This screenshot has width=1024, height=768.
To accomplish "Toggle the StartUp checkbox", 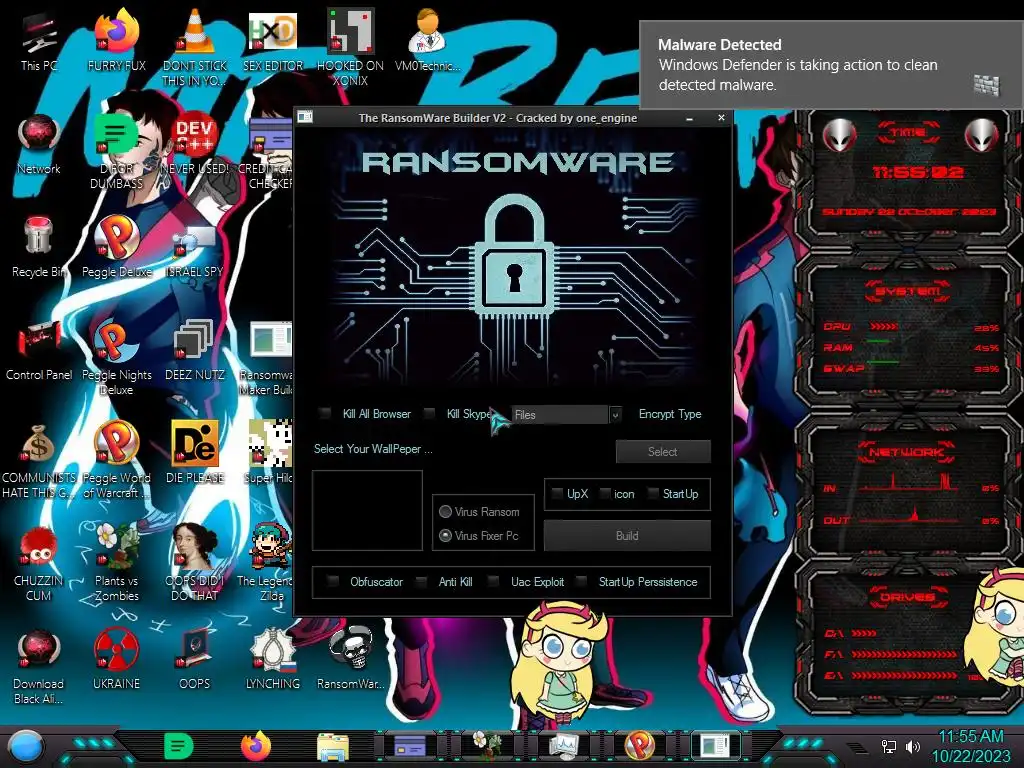I will click(652, 494).
